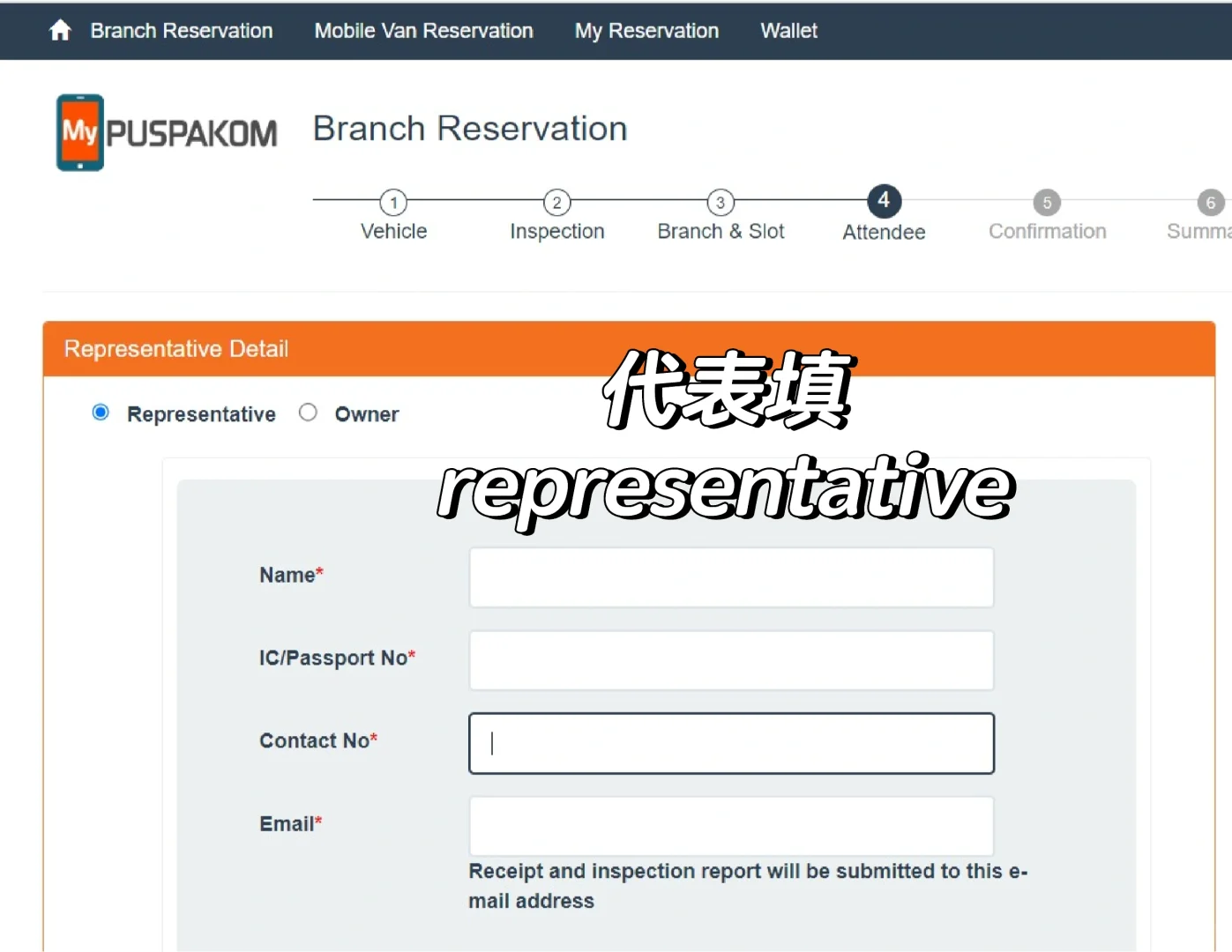The width and height of the screenshot is (1232, 952).
Task: Select the Owner radio button
Action: [308, 413]
